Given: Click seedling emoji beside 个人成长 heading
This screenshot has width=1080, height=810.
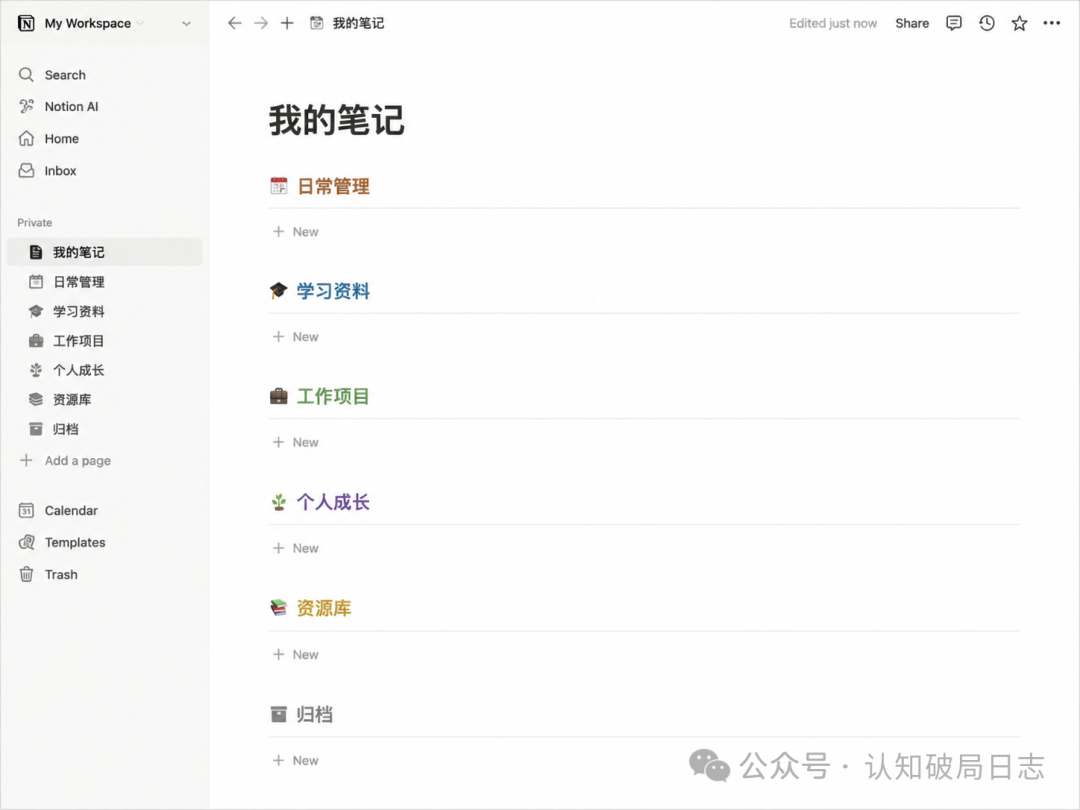Looking at the screenshot, I should click(x=279, y=502).
